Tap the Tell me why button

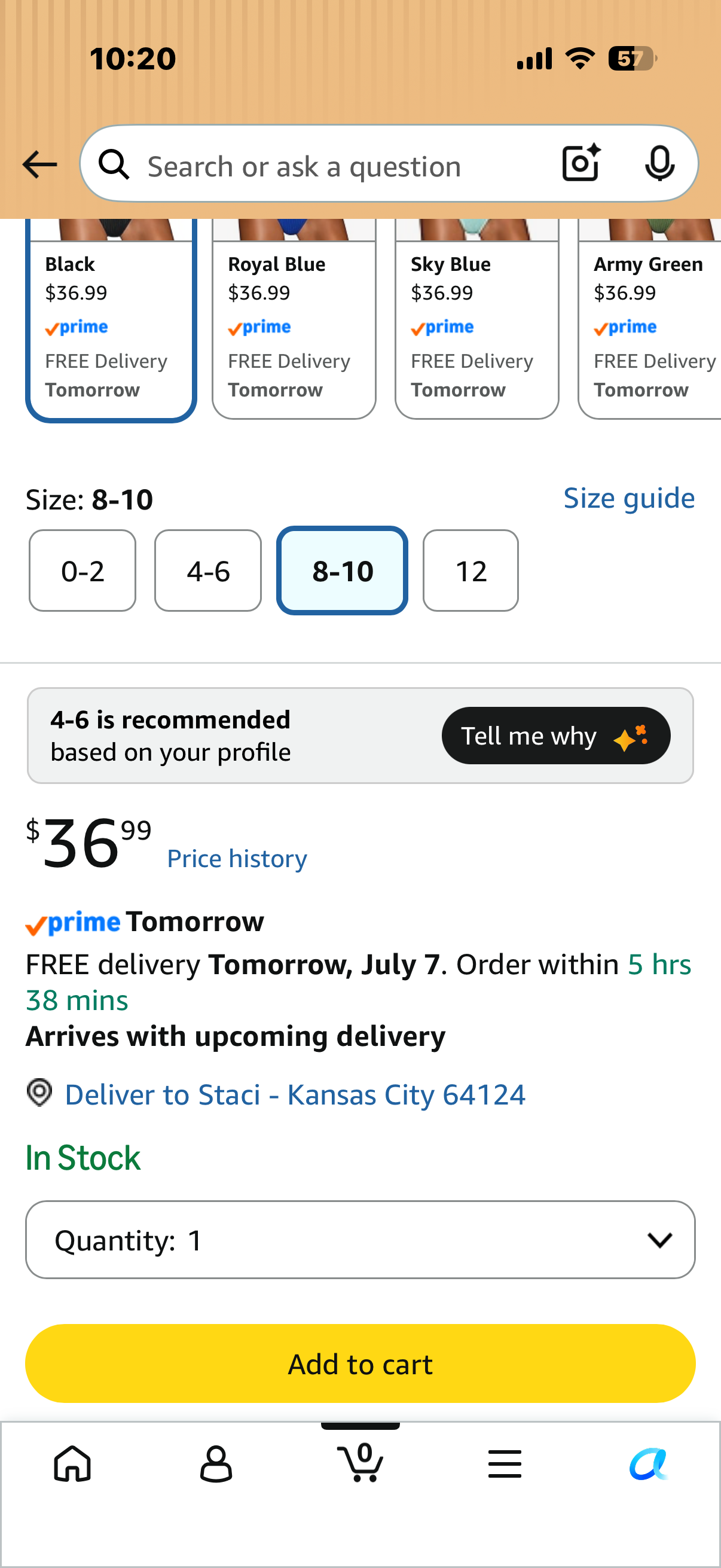[x=556, y=736]
